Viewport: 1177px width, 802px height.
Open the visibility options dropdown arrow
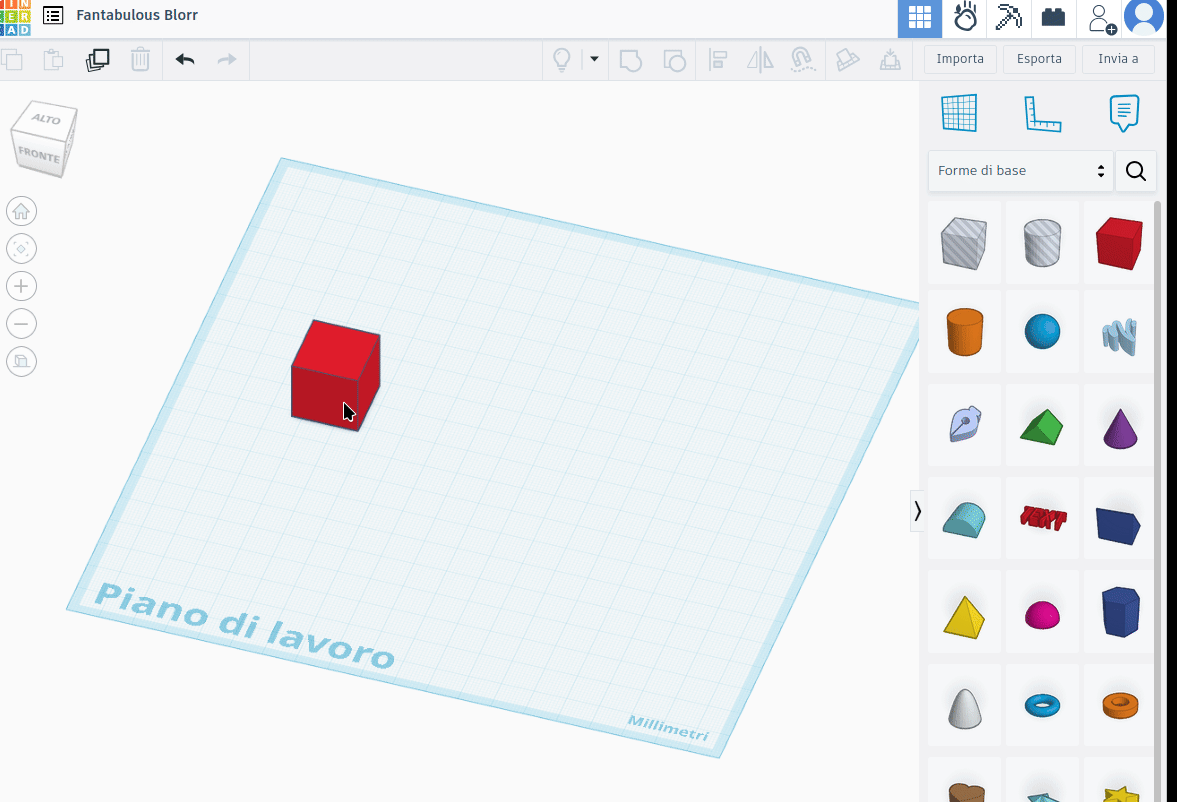(x=594, y=59)
